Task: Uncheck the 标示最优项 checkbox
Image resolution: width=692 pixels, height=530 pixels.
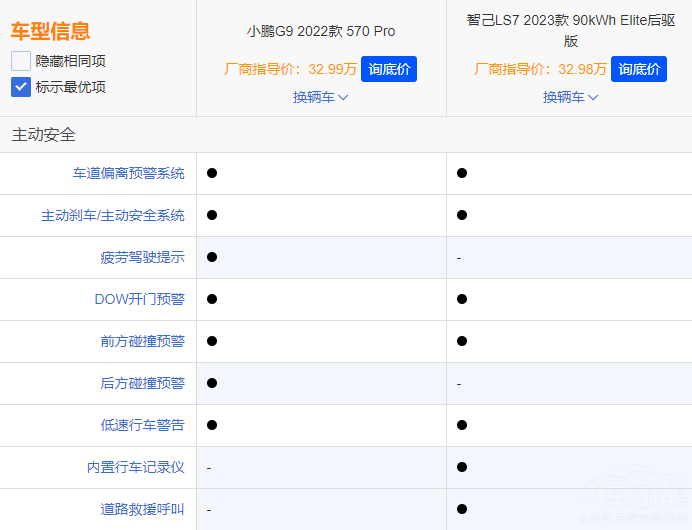Action: click(x=21, y=87)
